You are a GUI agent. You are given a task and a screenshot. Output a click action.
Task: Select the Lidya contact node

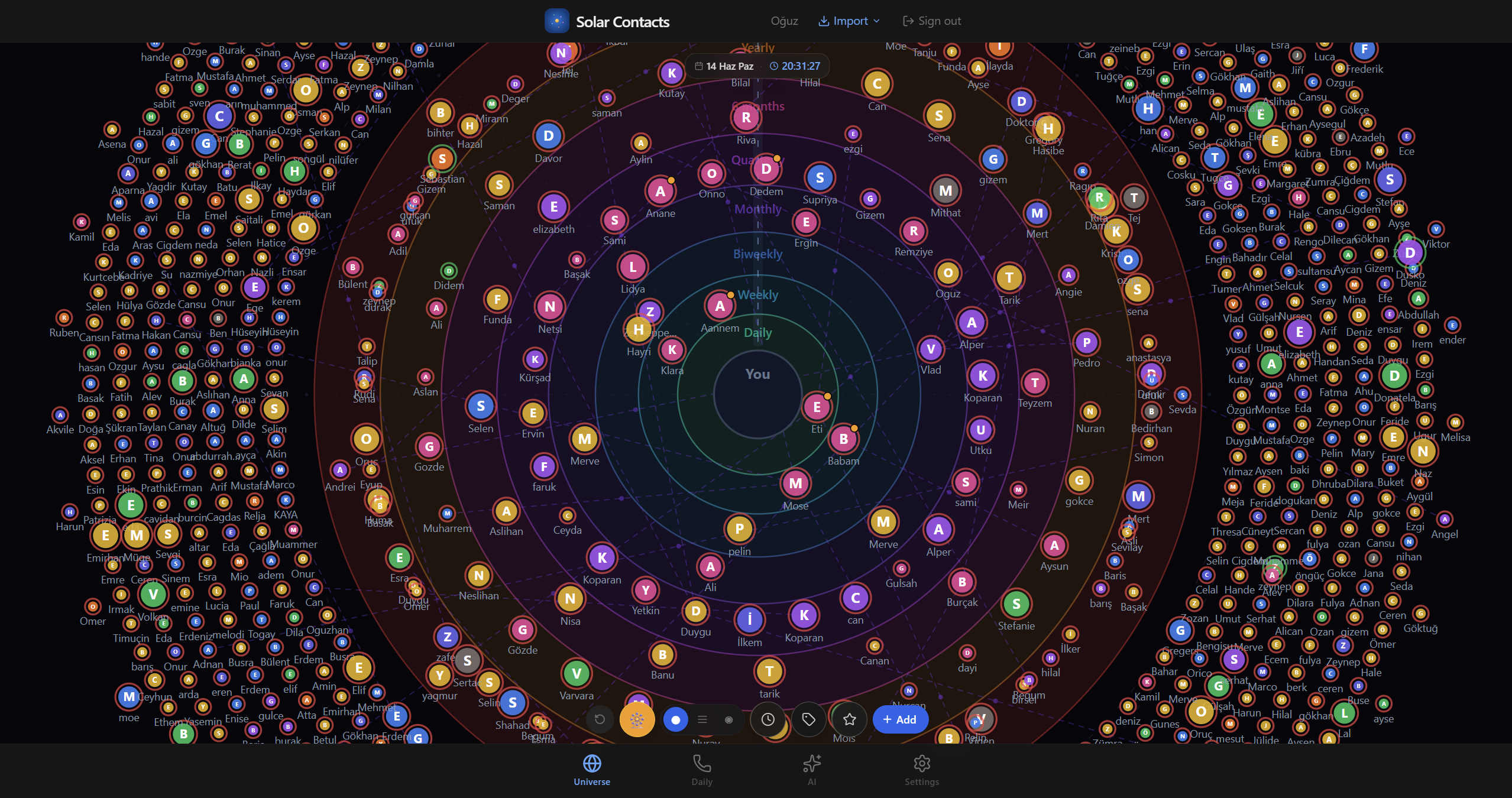coord(633,267)
